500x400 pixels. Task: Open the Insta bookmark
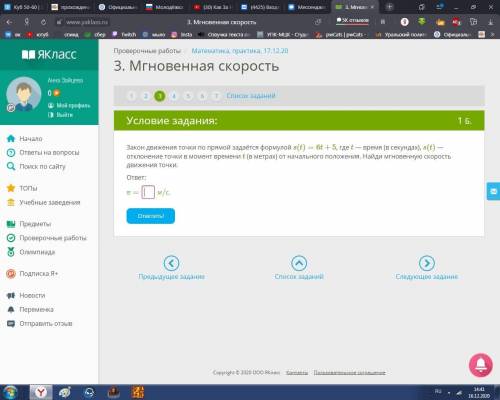coord(182,34)
